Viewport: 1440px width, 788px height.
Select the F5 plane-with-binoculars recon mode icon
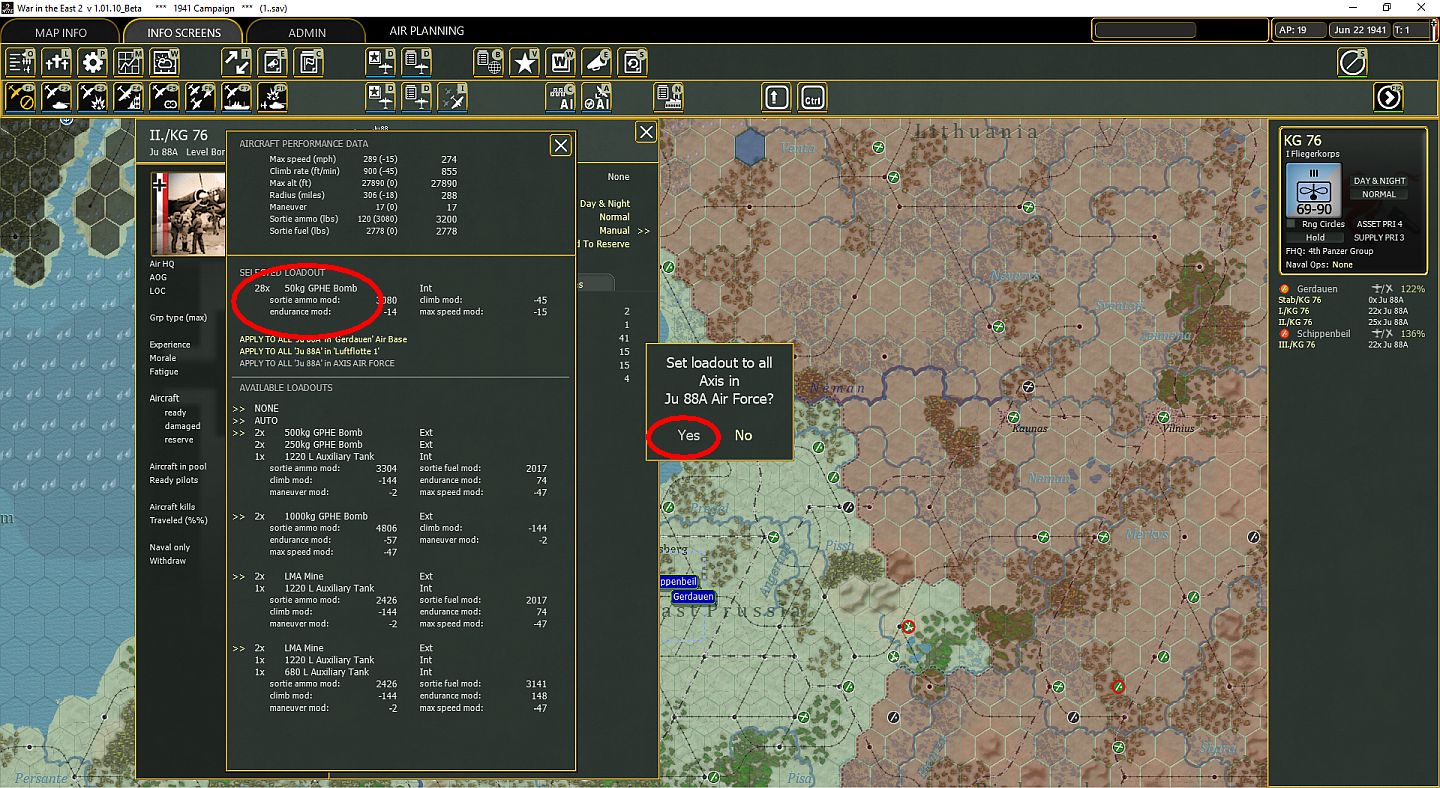165,97
